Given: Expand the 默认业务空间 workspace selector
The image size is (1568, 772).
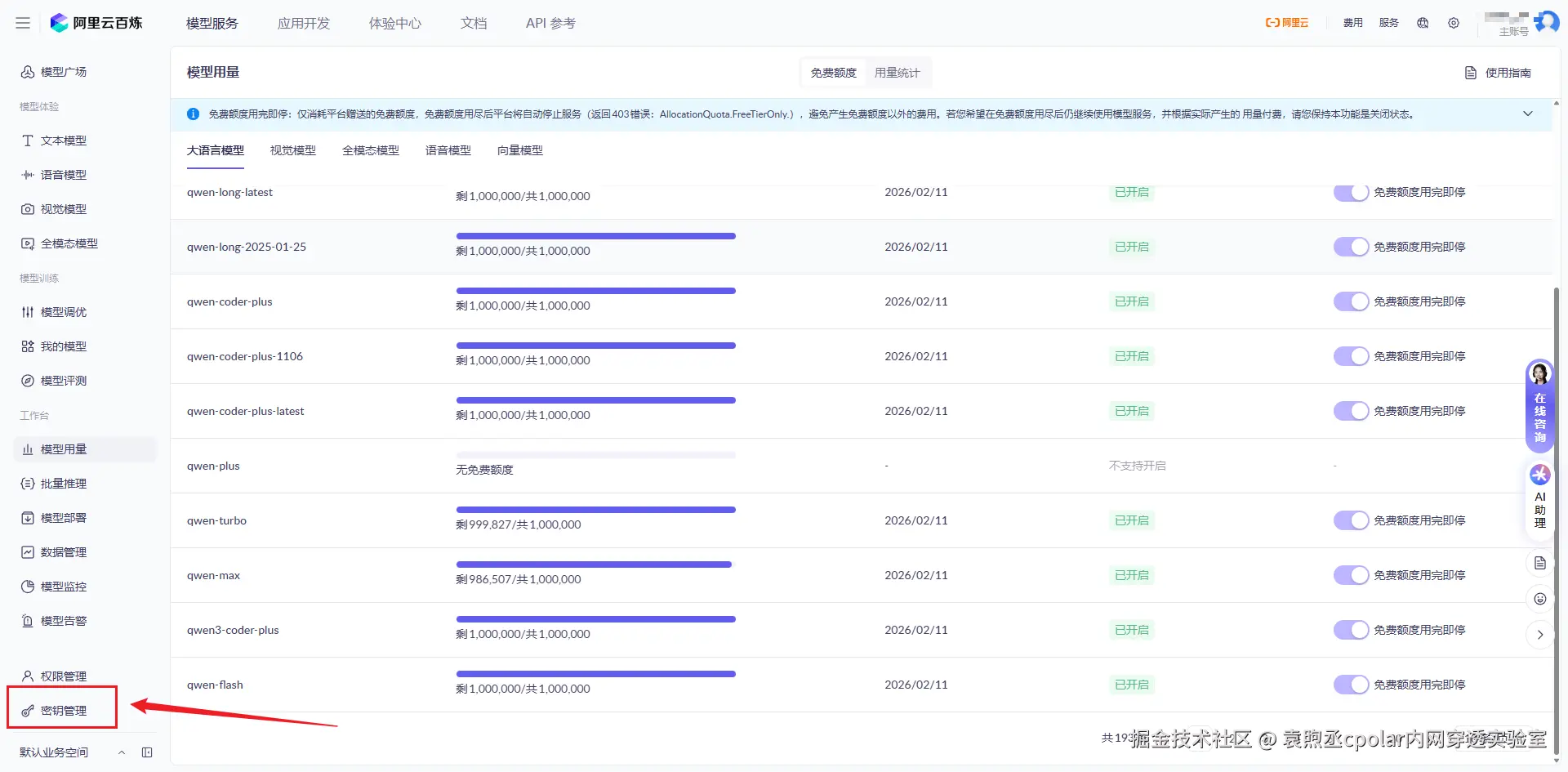Looking at the screenshot, I should tap(72, 752).
